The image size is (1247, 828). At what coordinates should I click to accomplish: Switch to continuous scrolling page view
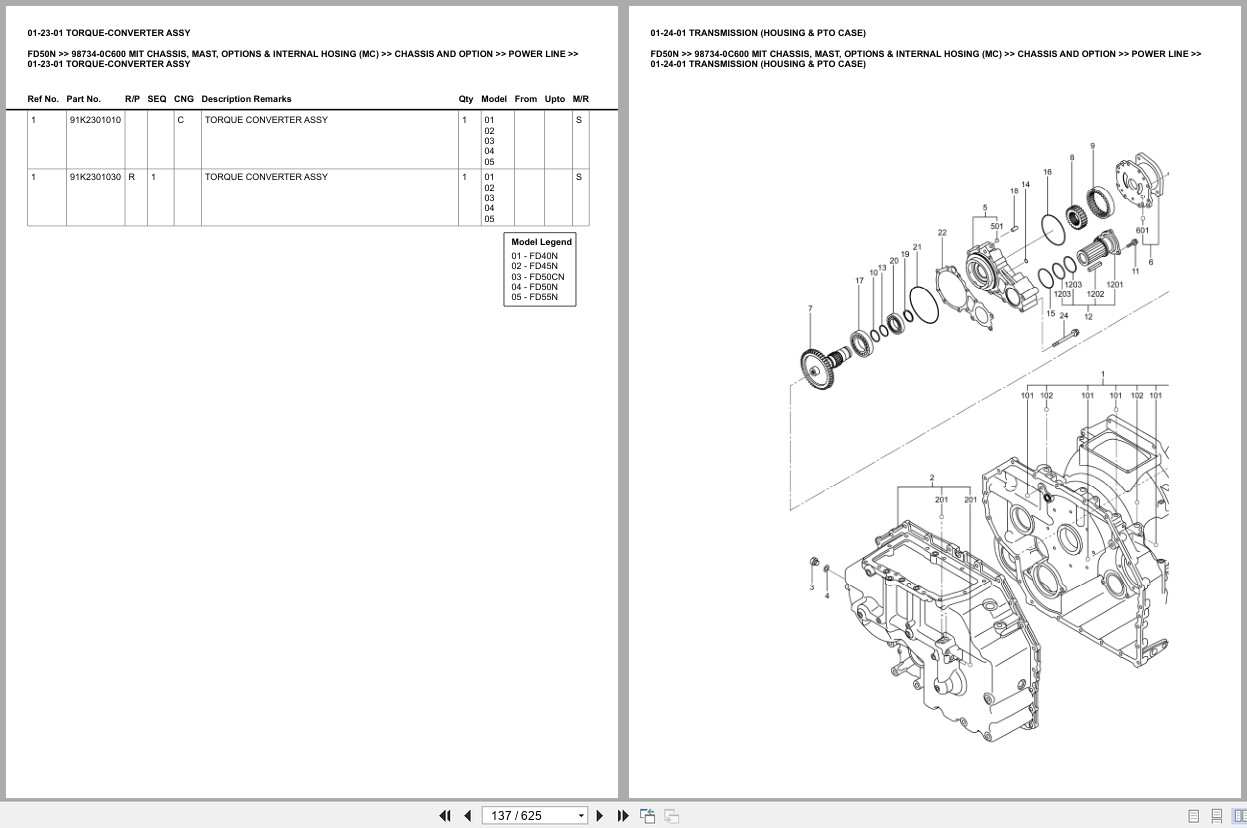pyautogui.click(x=1217, y=816)
